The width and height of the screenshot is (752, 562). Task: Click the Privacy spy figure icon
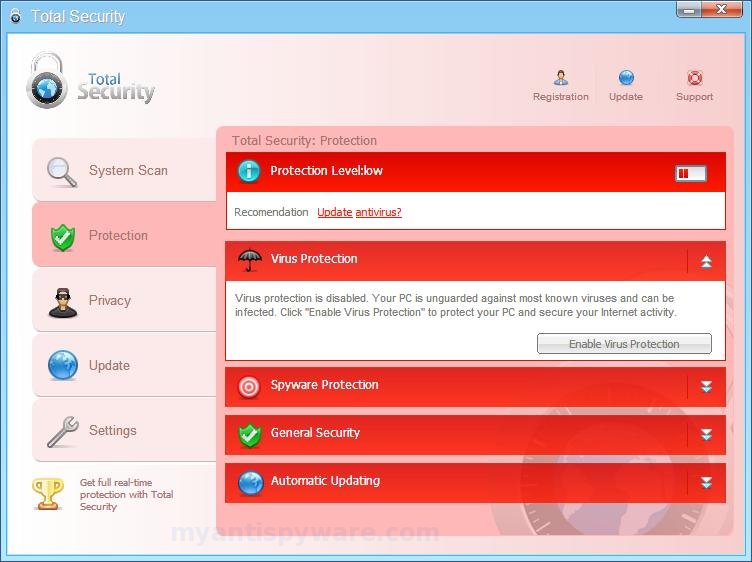pyautogui.click(x=63, y=303)
